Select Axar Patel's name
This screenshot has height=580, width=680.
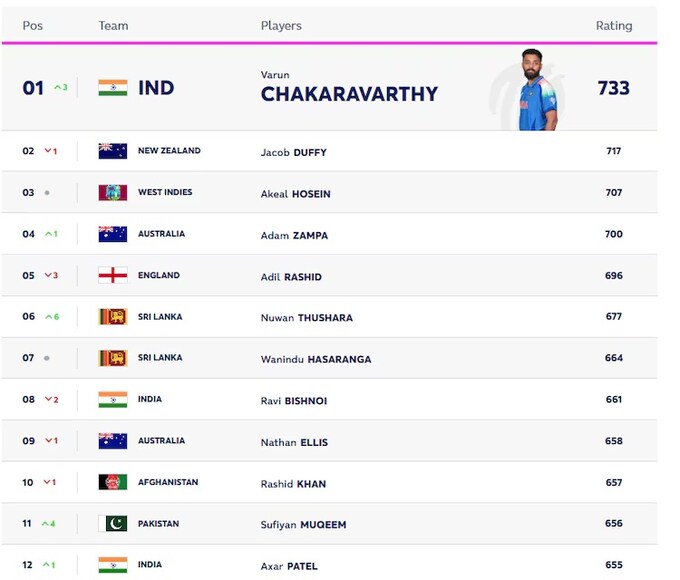coord(290,565)
